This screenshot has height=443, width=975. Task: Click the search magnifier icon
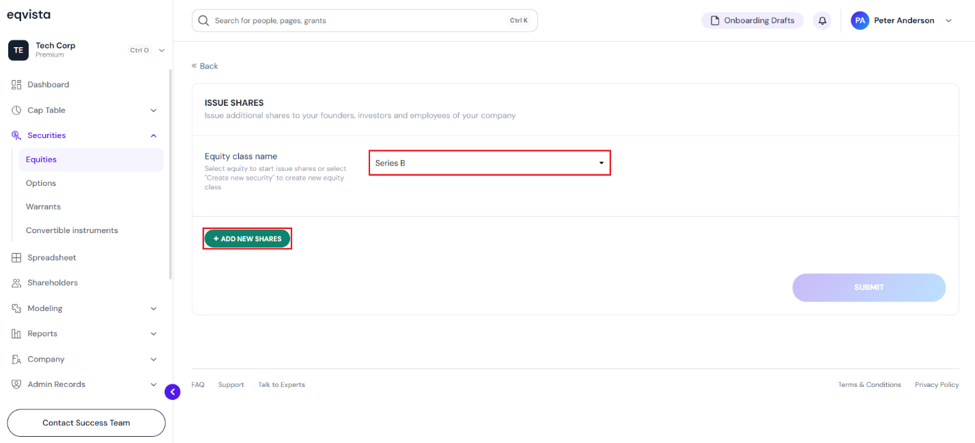point(203,21)
